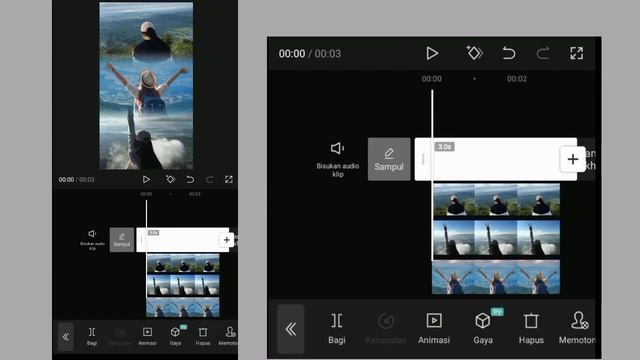Image resolution: width=640 pixels, height=360 pixels.
Task: Choose the Bagi split tool in the enlarged toolbar
Action: click(337, 329)
